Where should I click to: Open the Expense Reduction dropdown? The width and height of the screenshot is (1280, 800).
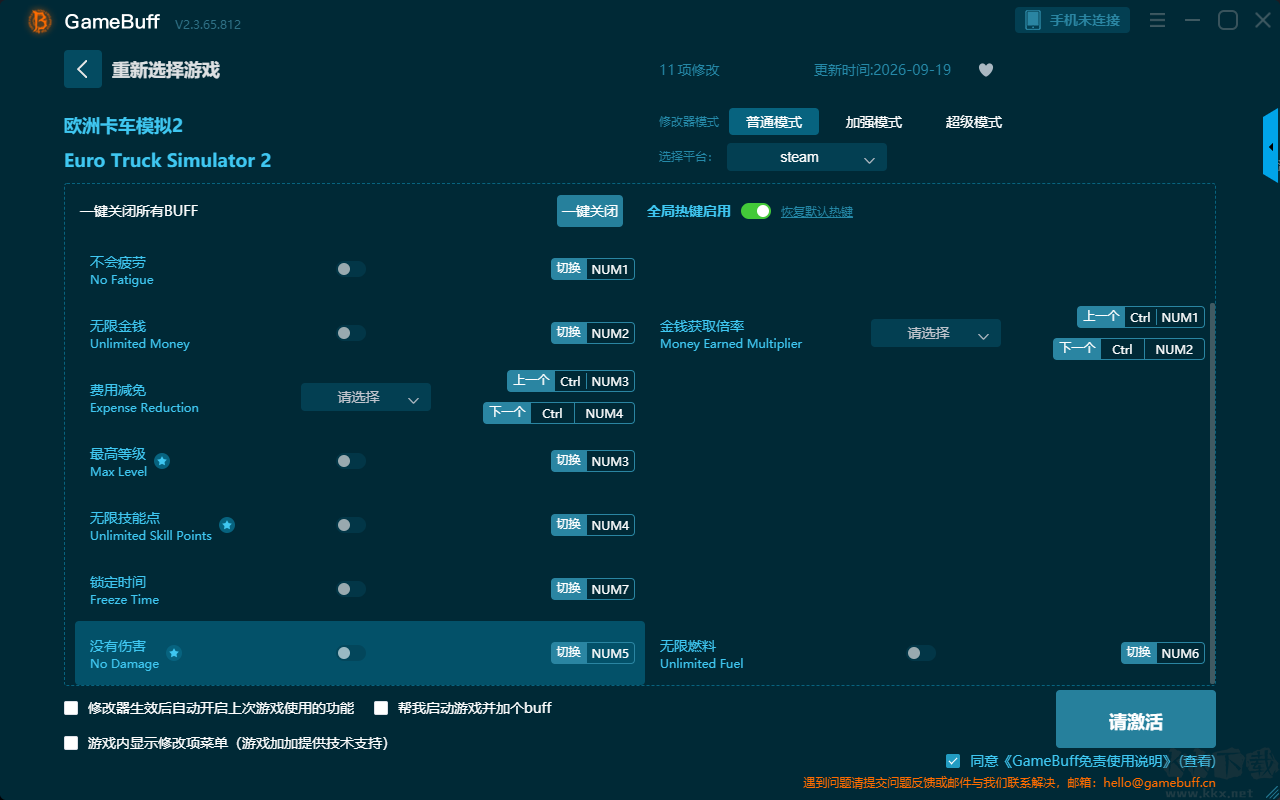[x=366, y=397]
